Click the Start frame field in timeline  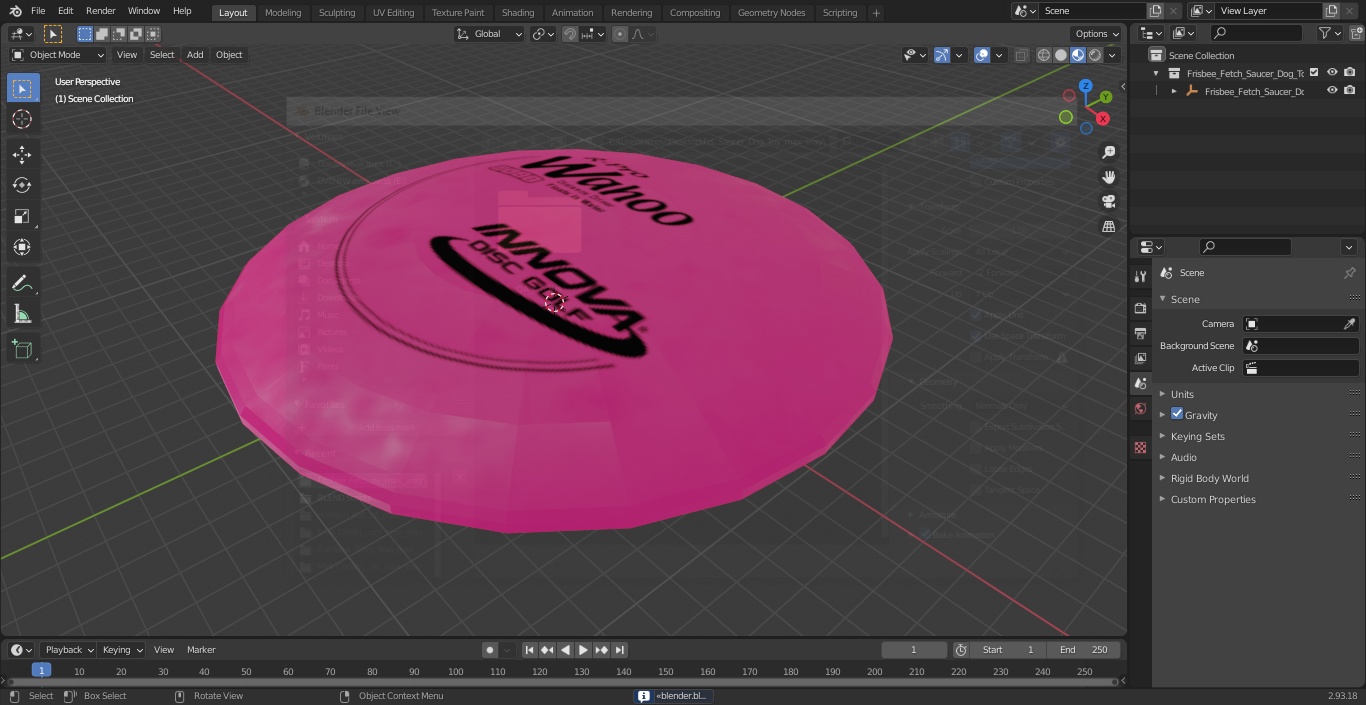click(x=1007, y=650)
